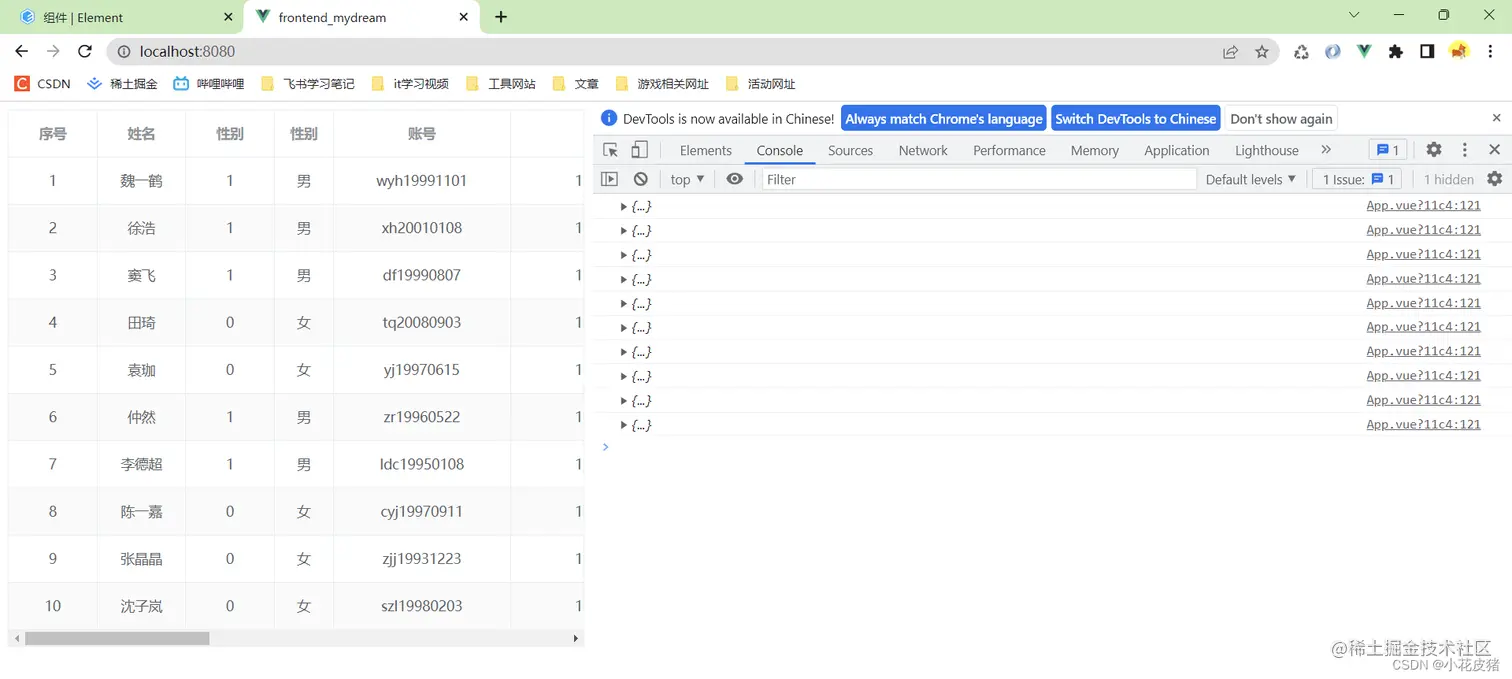Open console settings gear in filter row
1512x679 pixels.
point(1494,179)
